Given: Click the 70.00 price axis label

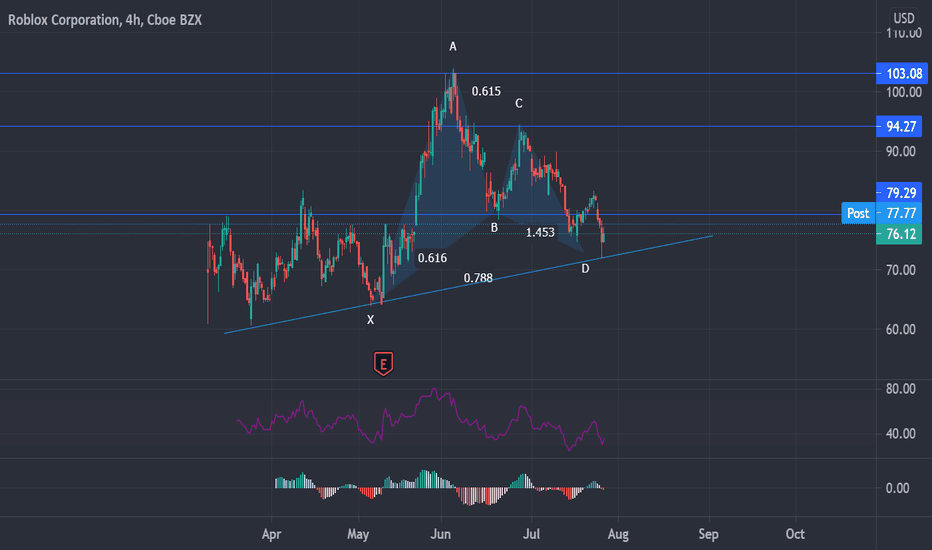Looking at the screenshot, I should click(900, 270).
